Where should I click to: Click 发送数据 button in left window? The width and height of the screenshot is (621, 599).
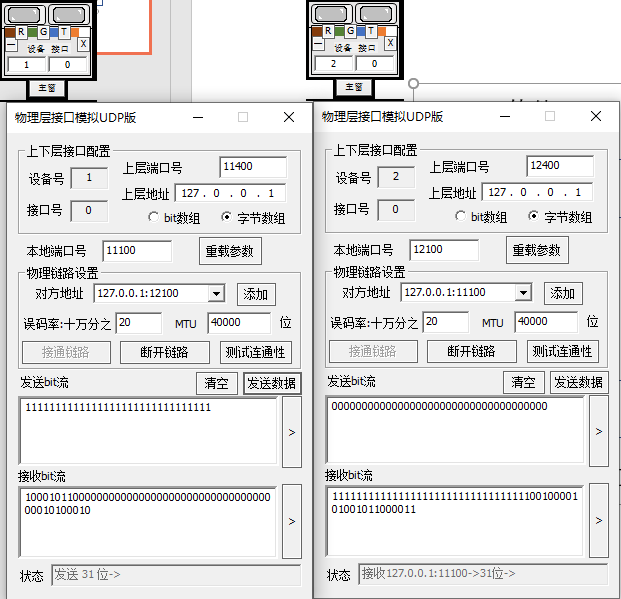272,383
